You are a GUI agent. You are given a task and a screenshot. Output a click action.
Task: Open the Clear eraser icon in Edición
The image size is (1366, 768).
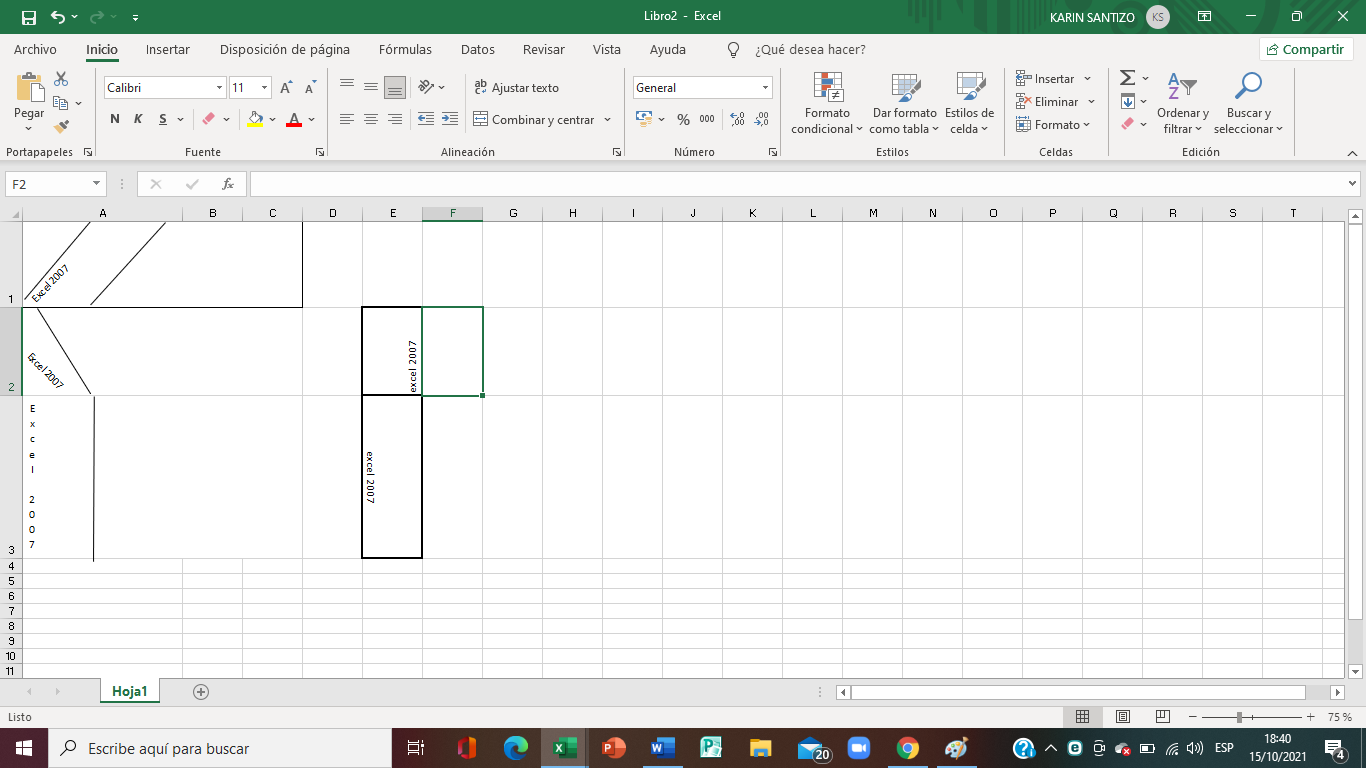click(1127, 124)
